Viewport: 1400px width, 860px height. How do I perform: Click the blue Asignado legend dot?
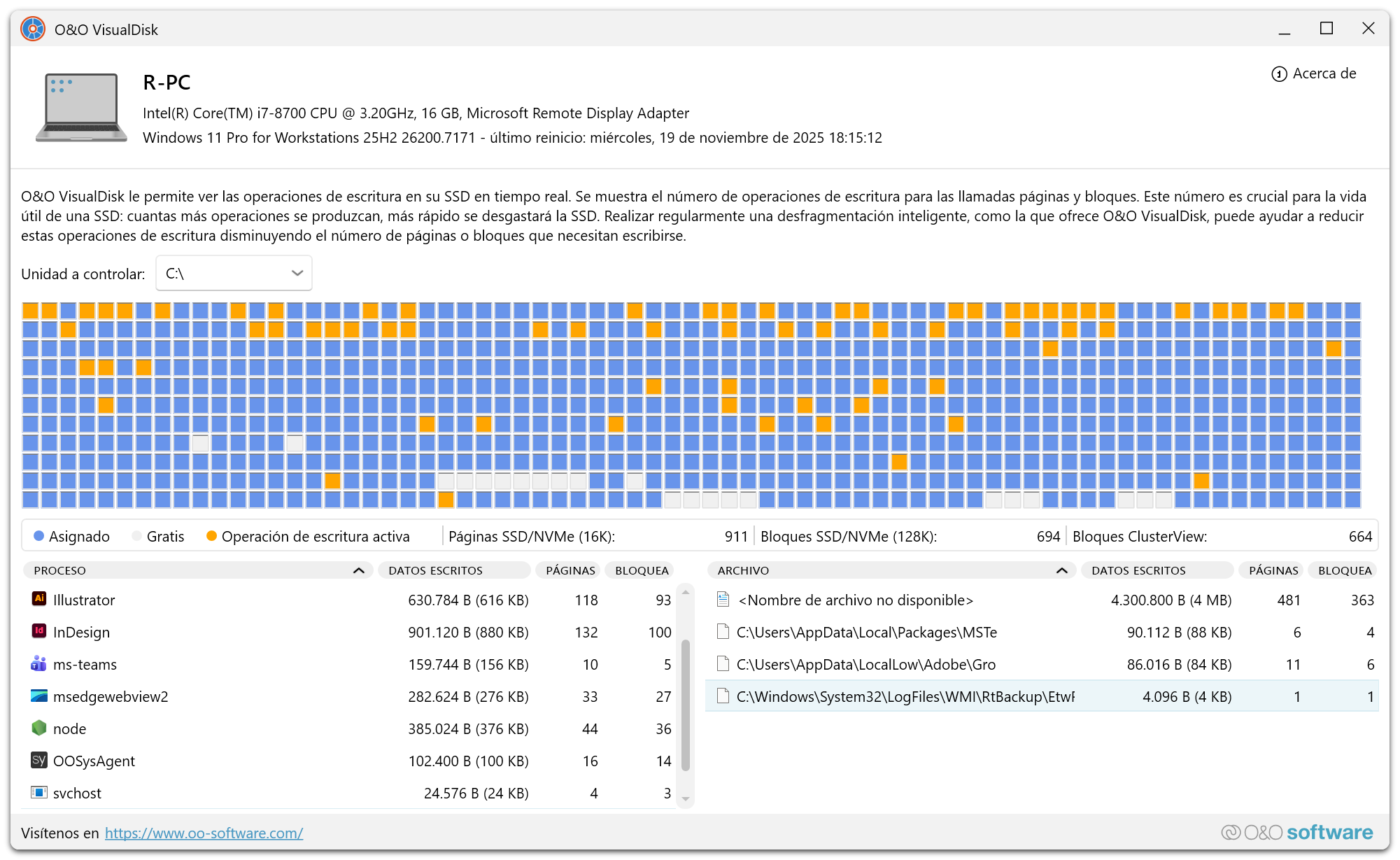(x=39, y=536)
